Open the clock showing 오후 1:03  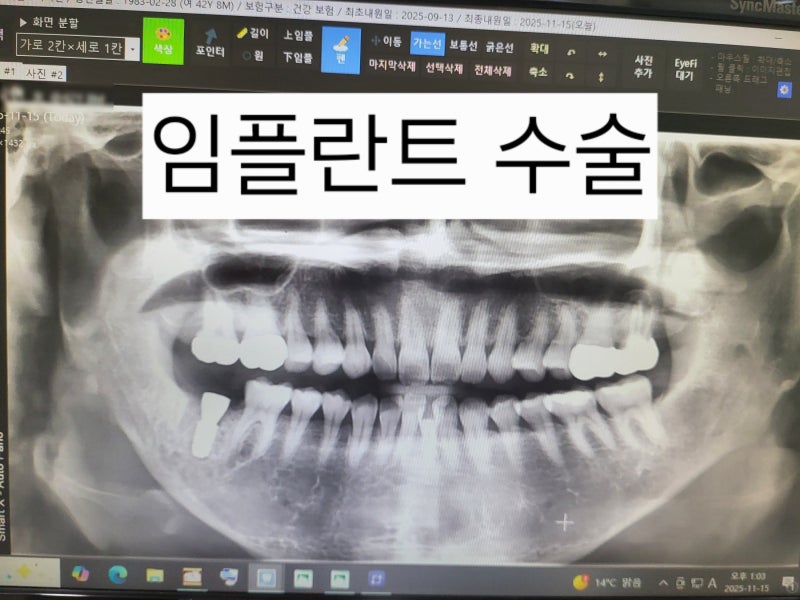[748, 583]
